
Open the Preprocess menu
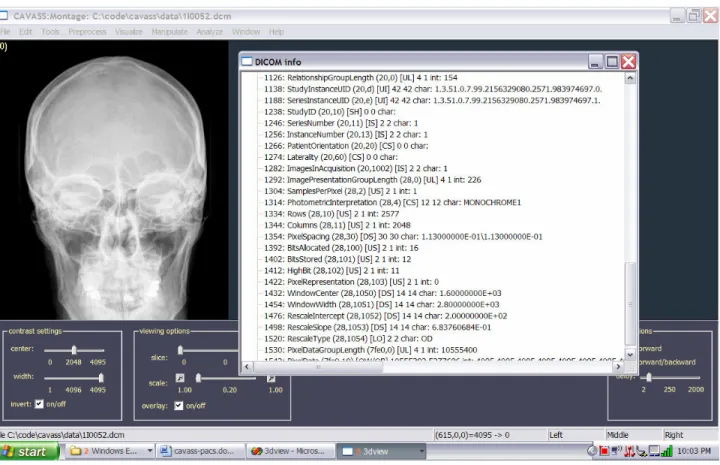tap(87, 32)
